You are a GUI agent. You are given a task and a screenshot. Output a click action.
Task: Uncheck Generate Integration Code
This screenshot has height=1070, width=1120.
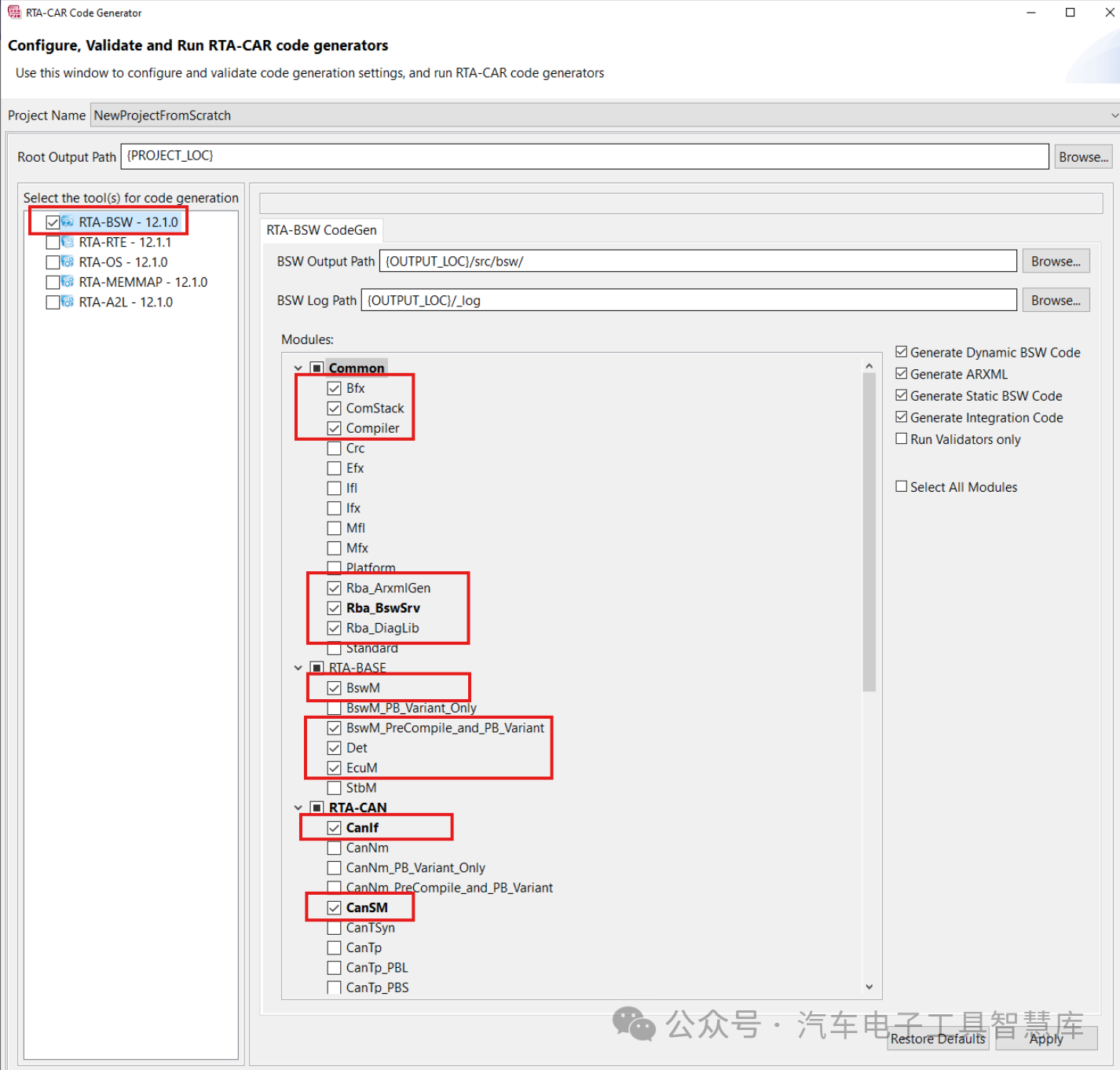[902, 417]
